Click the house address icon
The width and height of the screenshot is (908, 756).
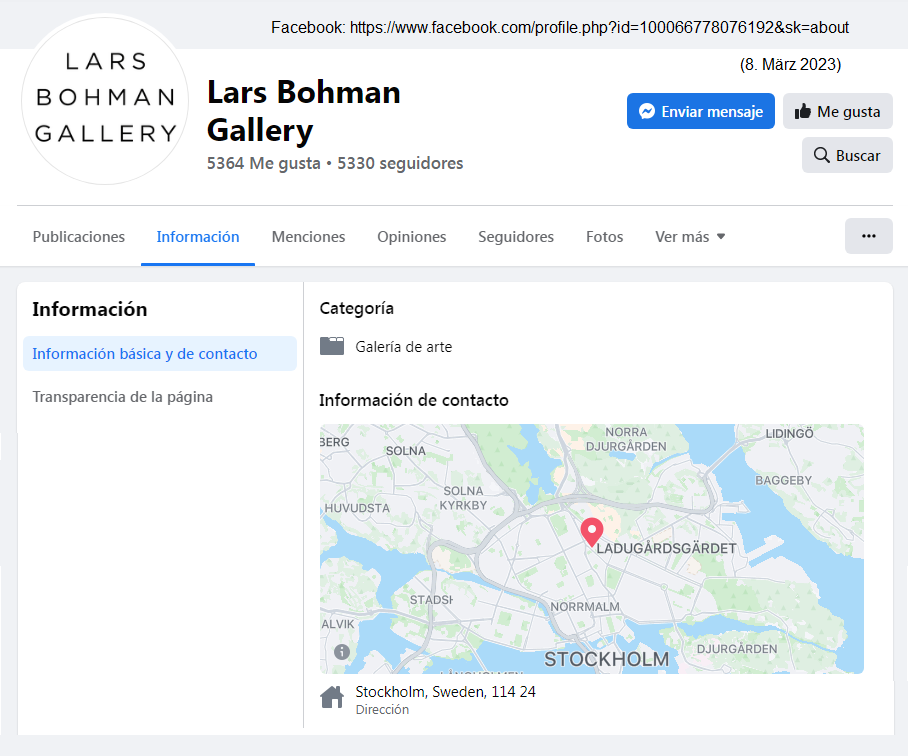pyautogui.click(x=332, y=697)
